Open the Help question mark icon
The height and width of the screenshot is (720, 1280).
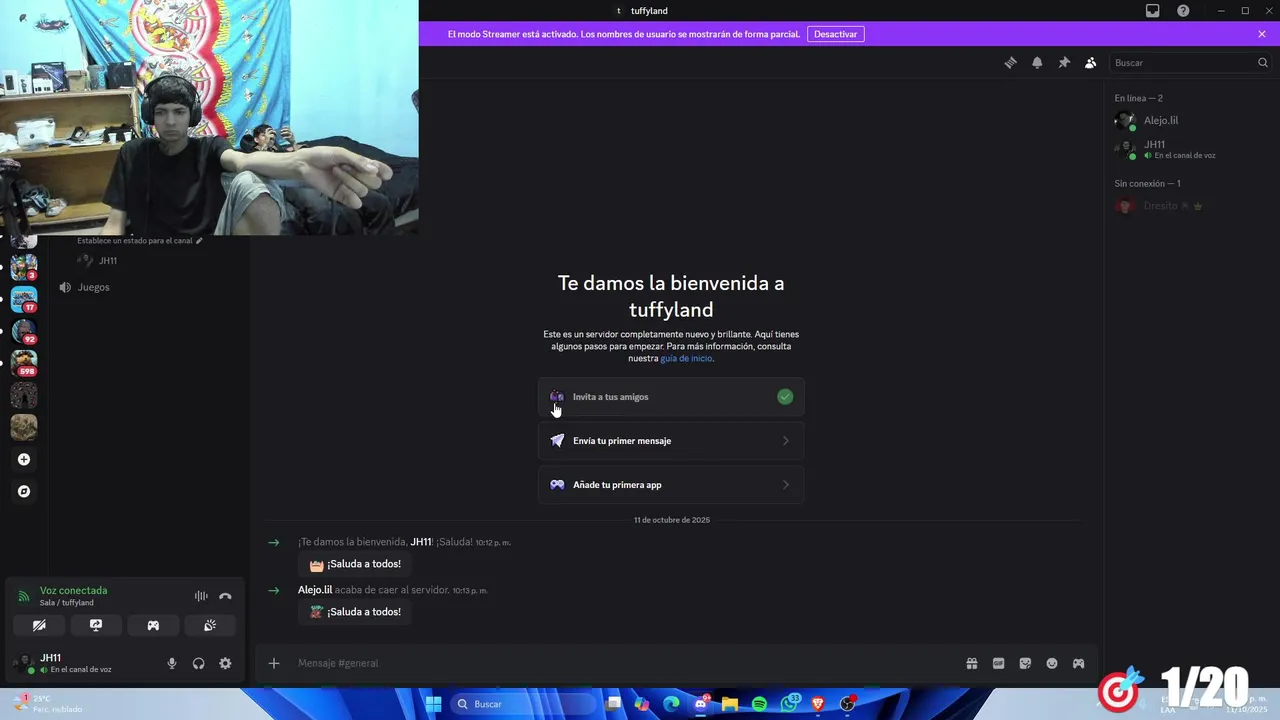(1183, 11)
